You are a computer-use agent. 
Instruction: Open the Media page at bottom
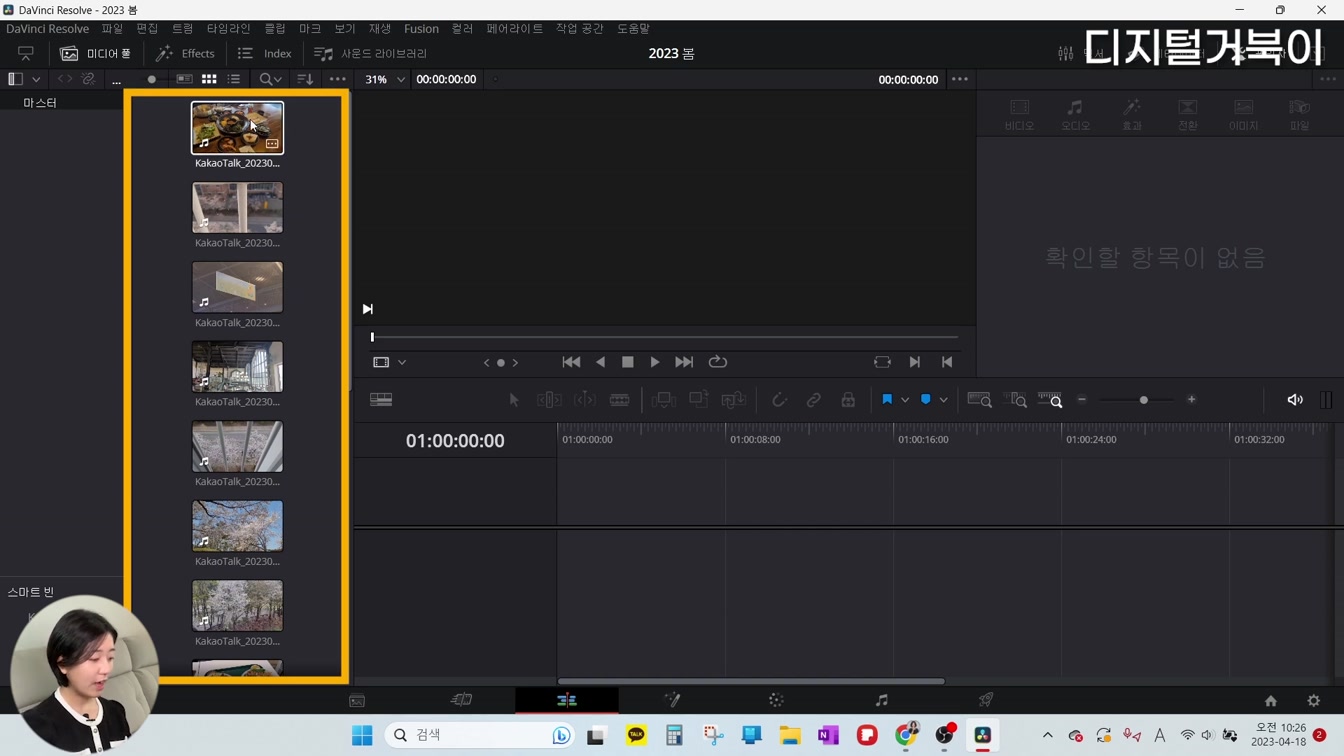(357, 701)
